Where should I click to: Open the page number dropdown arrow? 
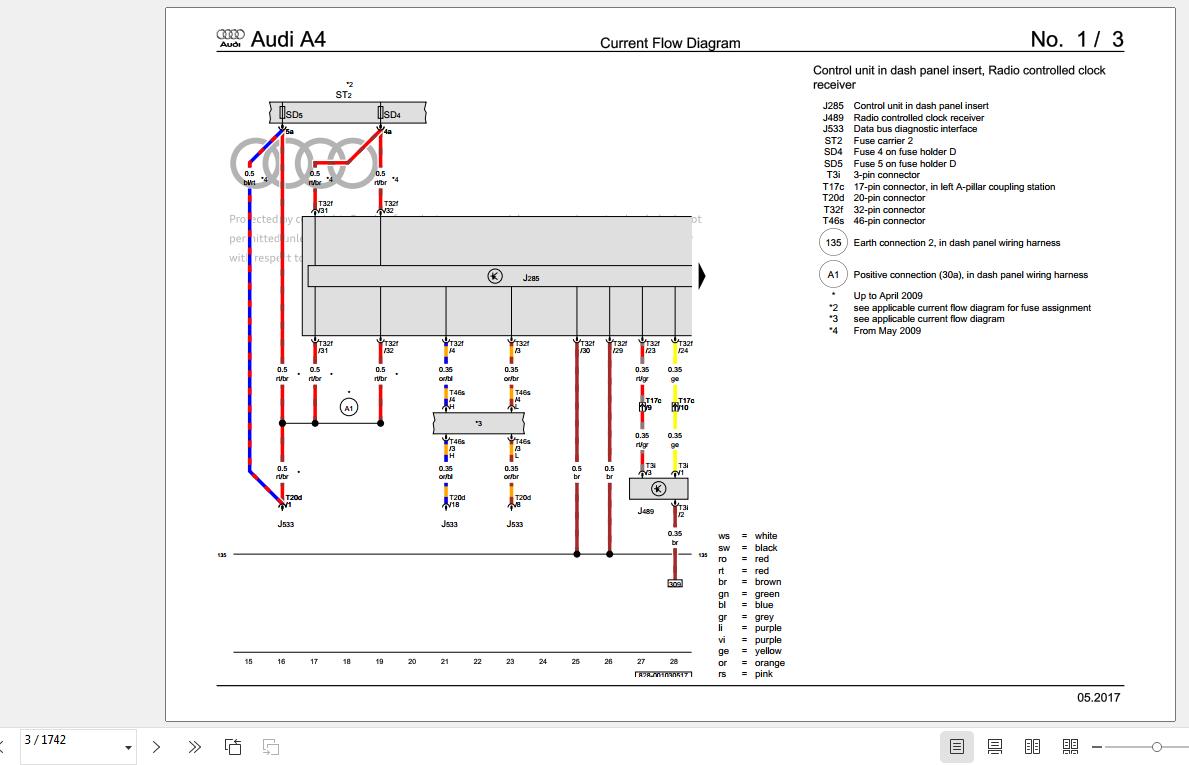(x=127, y=748)
